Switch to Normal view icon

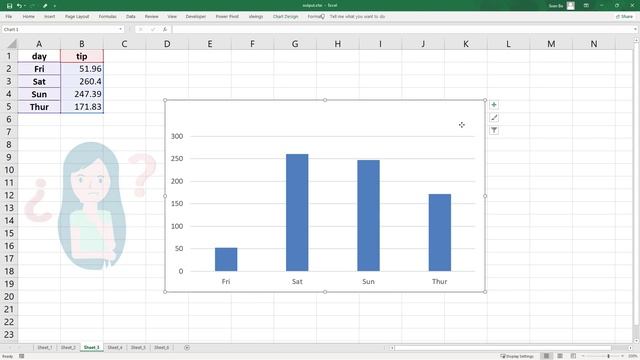[546, 356]
